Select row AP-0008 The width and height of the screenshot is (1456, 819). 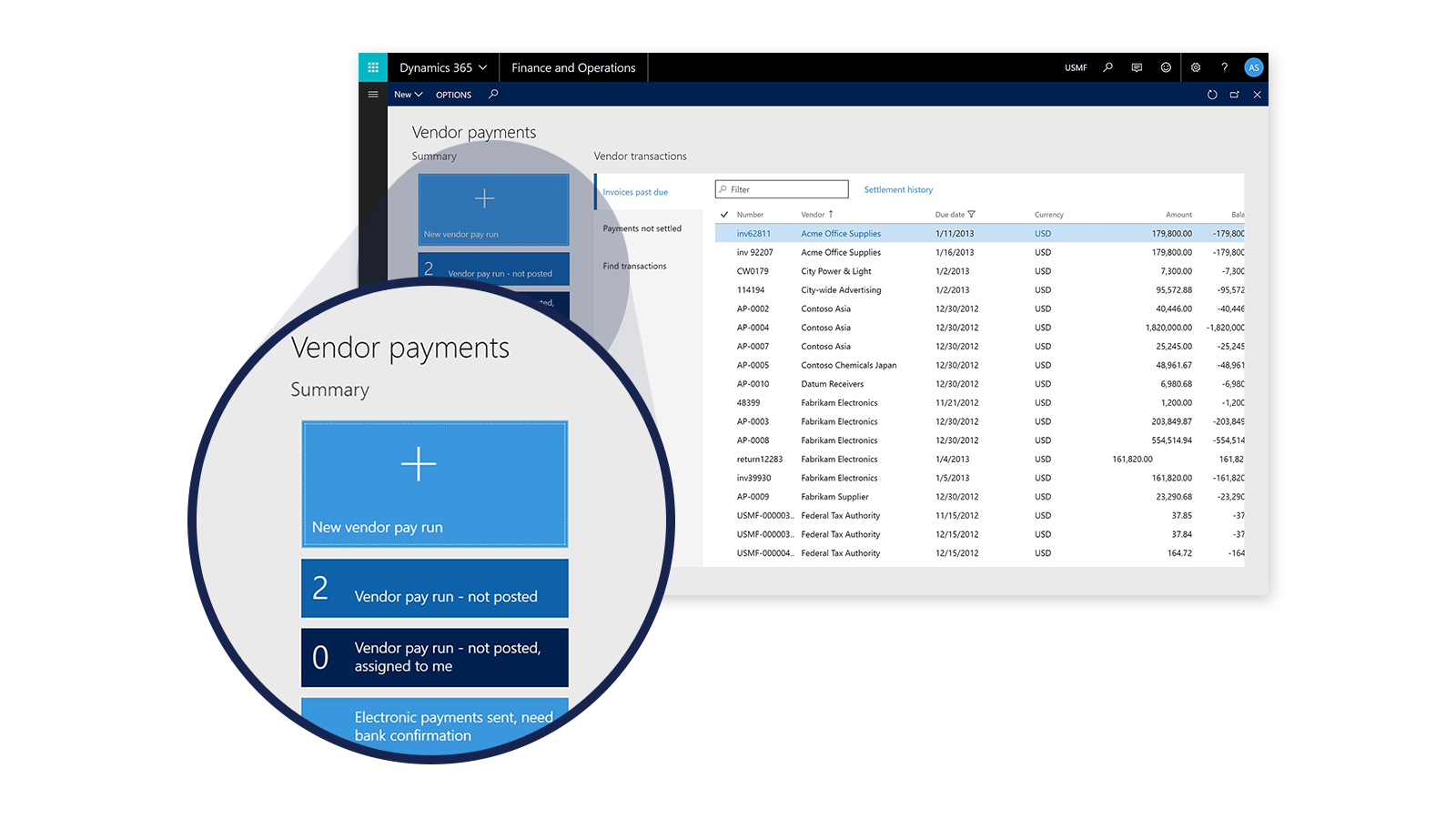[x=979, y=440]
